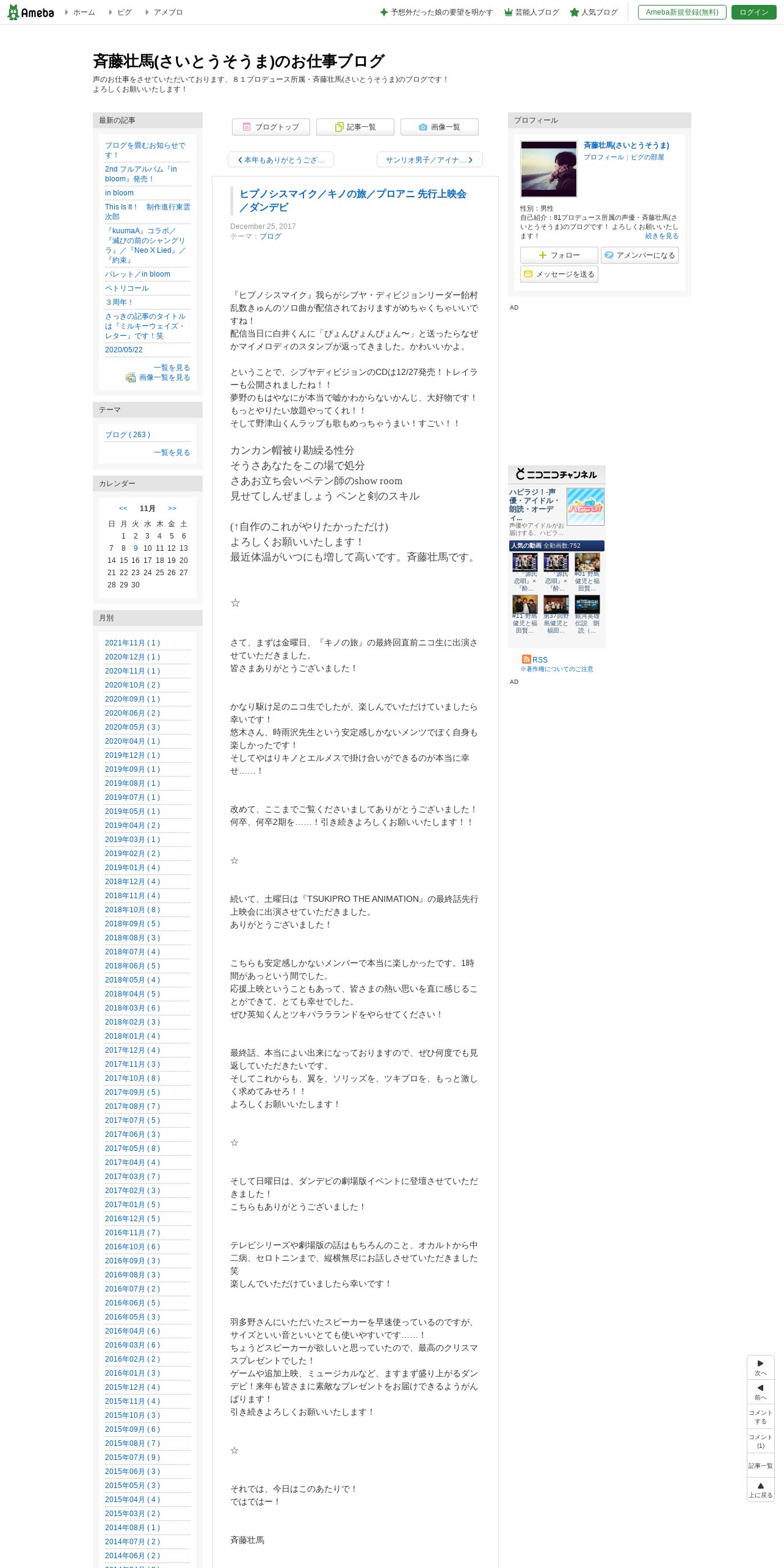Open the #01 野島健児と福田賢… video thumbnail
Image resolution: width=784 pixels, height=1568 pixels.
click(587, 562)
